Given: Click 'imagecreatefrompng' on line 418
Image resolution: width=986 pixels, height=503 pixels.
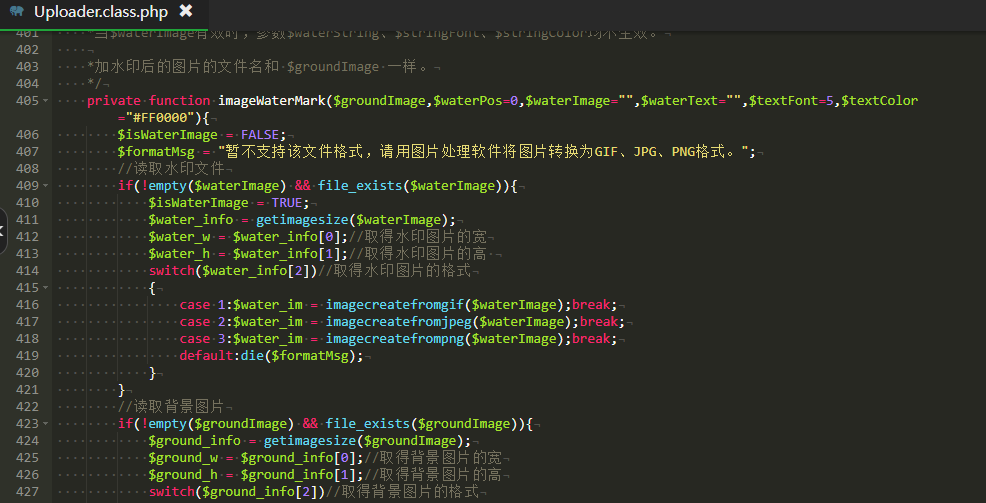Looking at the screenshot, I should [395, 338].
